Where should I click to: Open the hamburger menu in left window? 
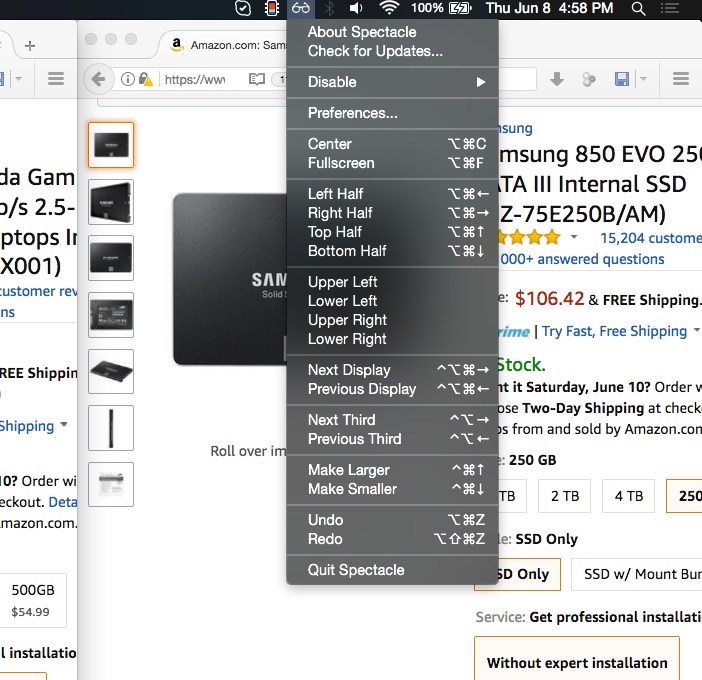click(56, 79)
